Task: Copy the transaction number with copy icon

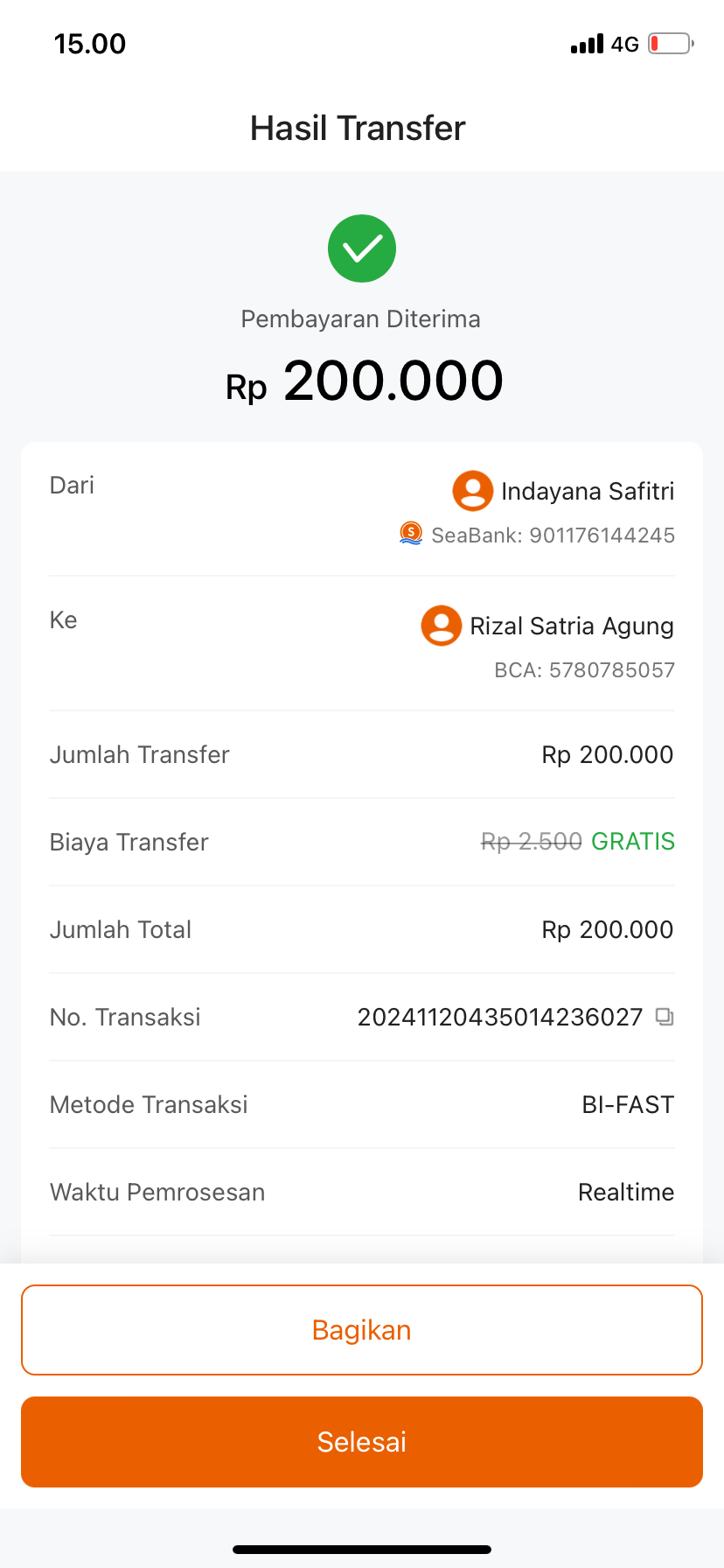Action: (665, 1017)
